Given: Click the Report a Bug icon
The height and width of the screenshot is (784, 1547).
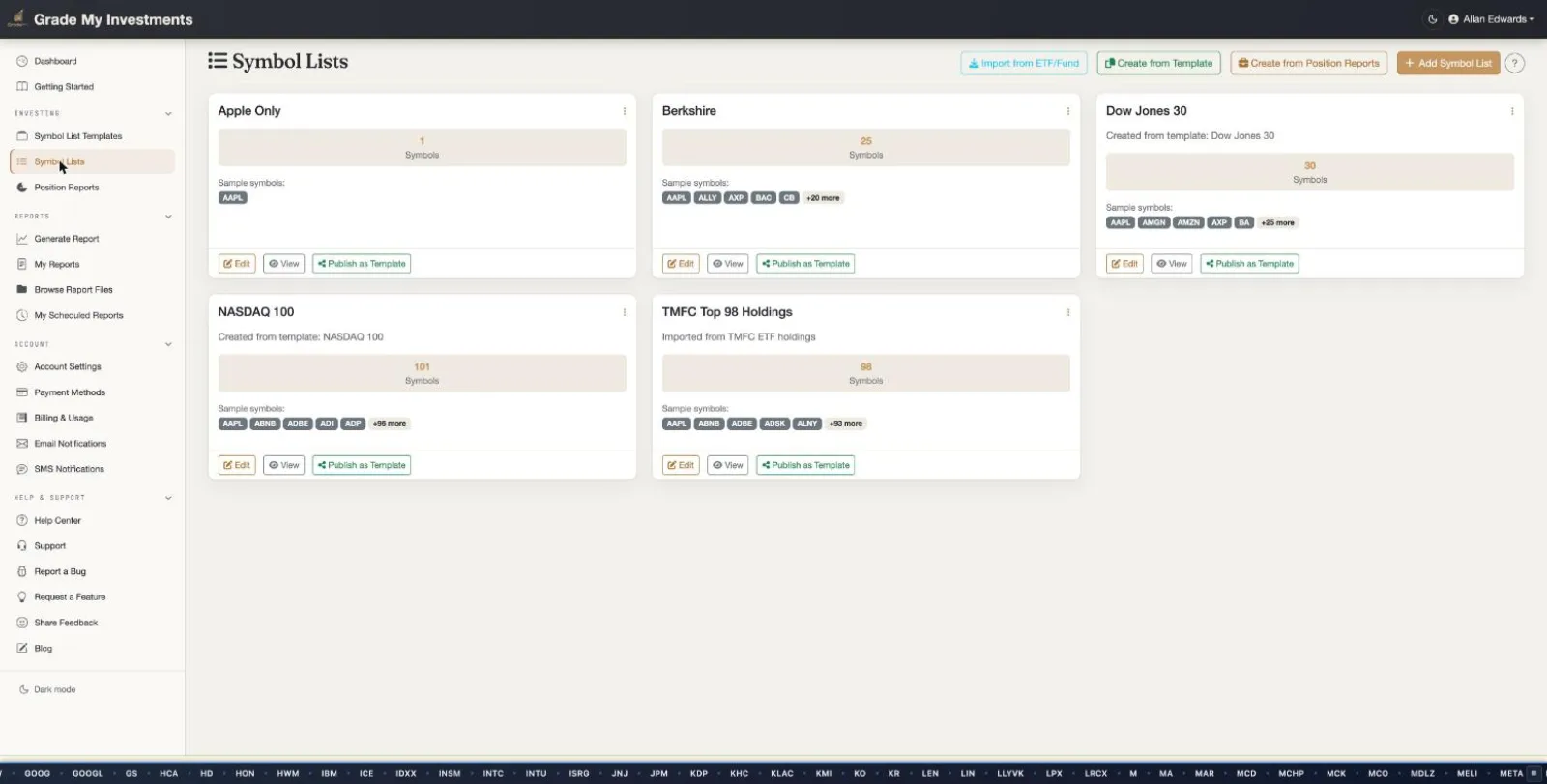Looking at the screenshot, I should (x=22, y=571).
